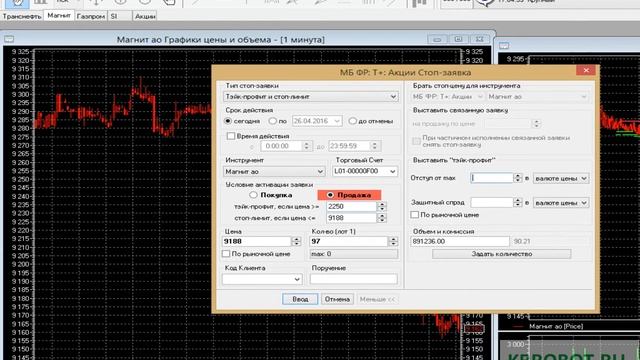Screen dimensions: 640x360
Task: Select the Покупка radio button
Action: 253,195
